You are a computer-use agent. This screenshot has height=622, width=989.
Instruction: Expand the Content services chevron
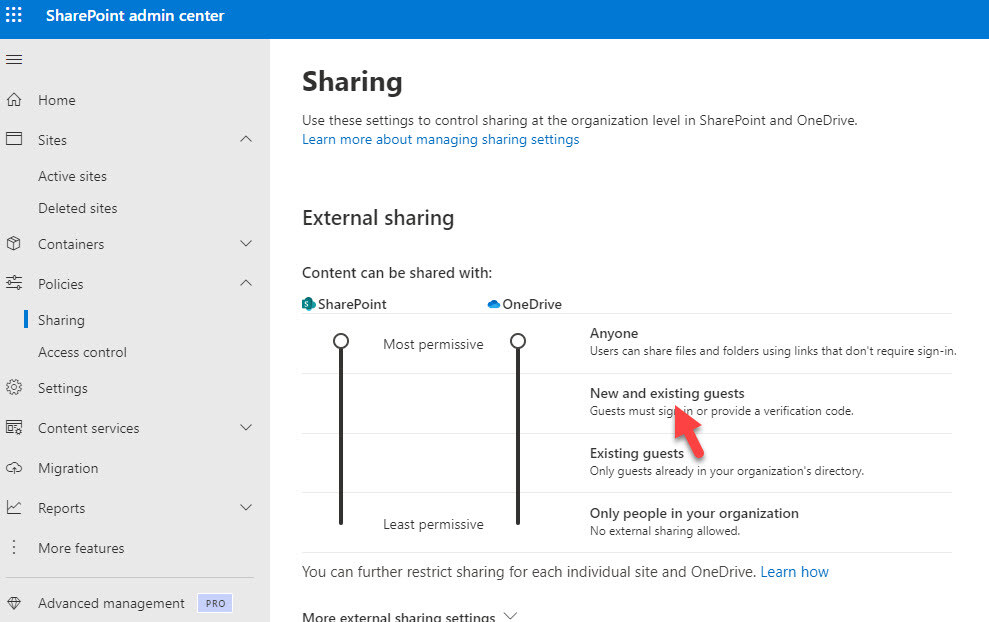246,428
